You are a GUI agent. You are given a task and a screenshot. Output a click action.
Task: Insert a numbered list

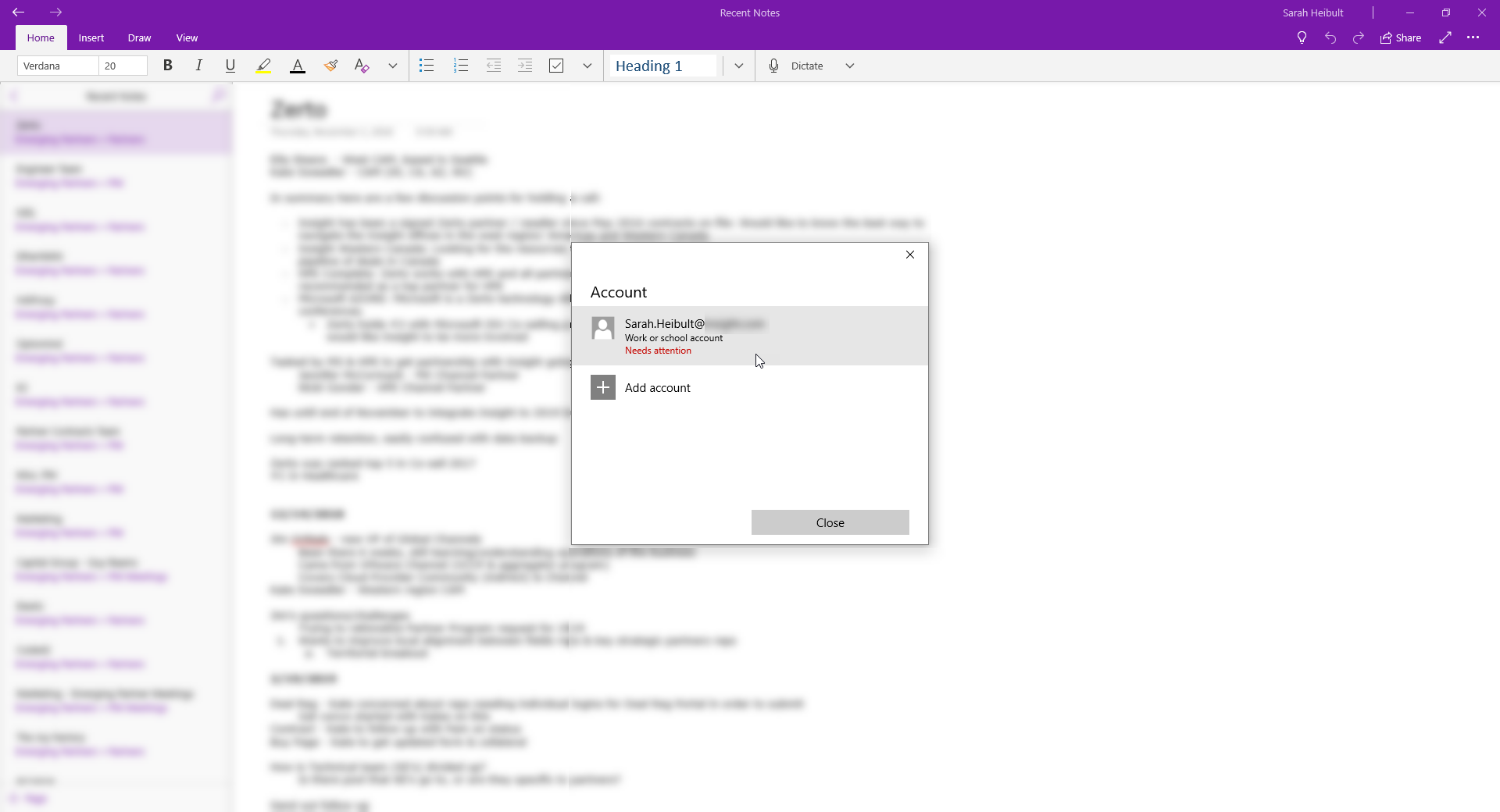coord(461,66)
